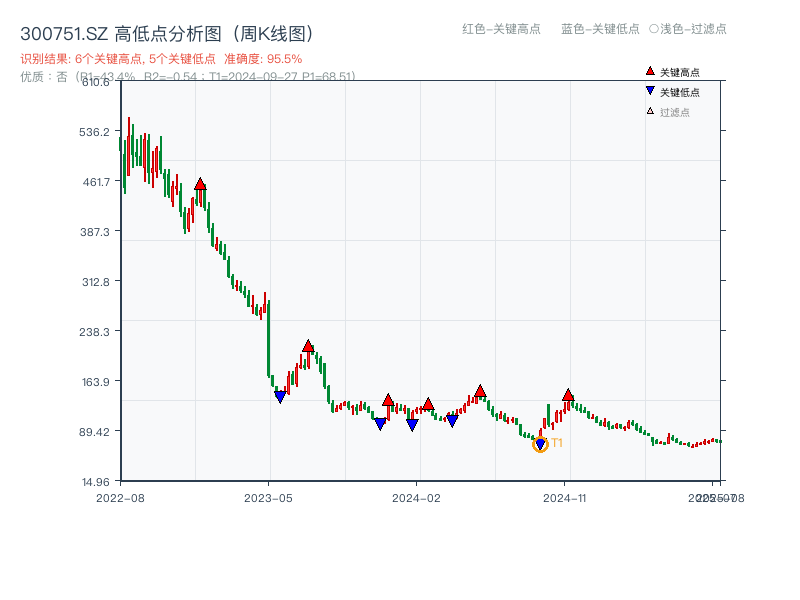Click the blue key-low marker inside the orange circle
The width and height of the screenshot is (800, 600).
click(x=539, y=442)
